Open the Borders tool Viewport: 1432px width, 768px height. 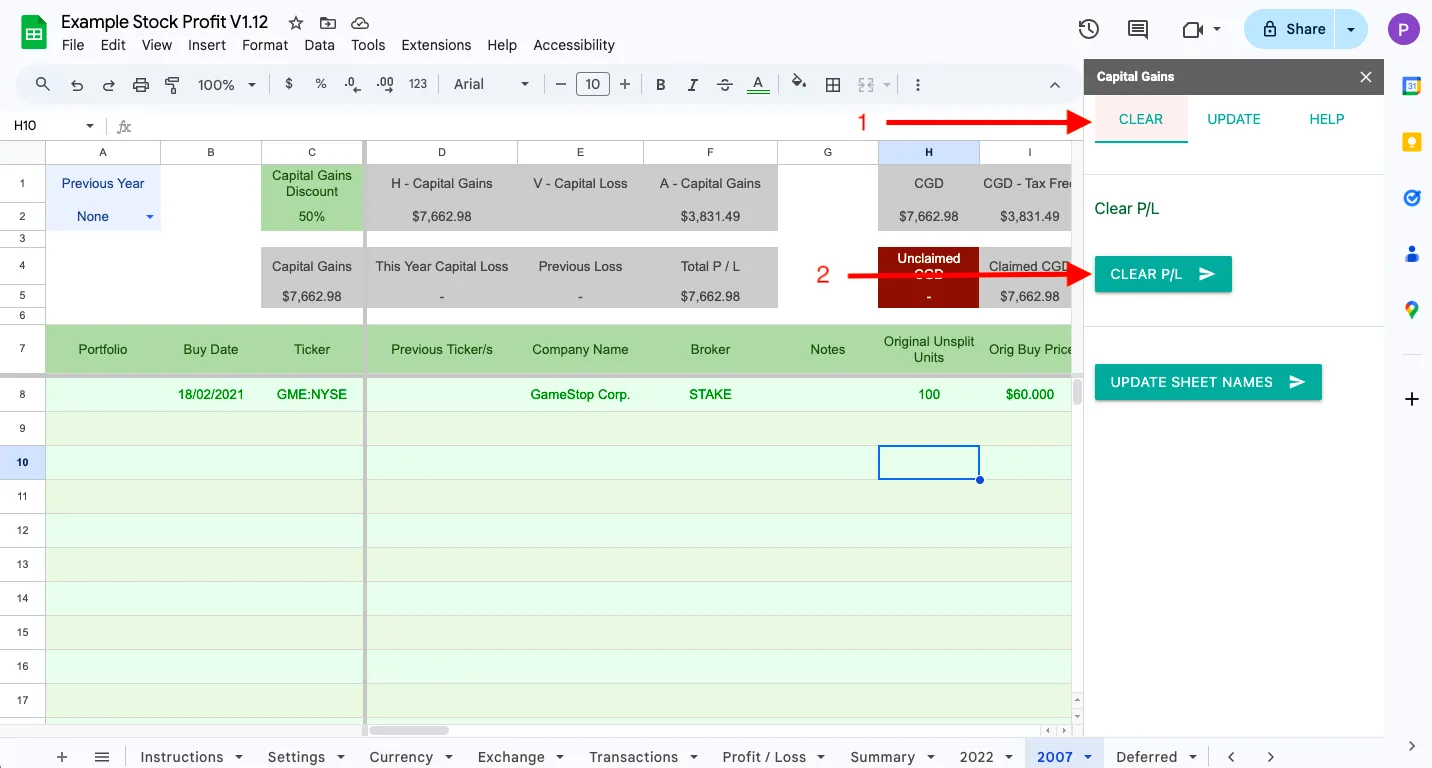[833, 85]
